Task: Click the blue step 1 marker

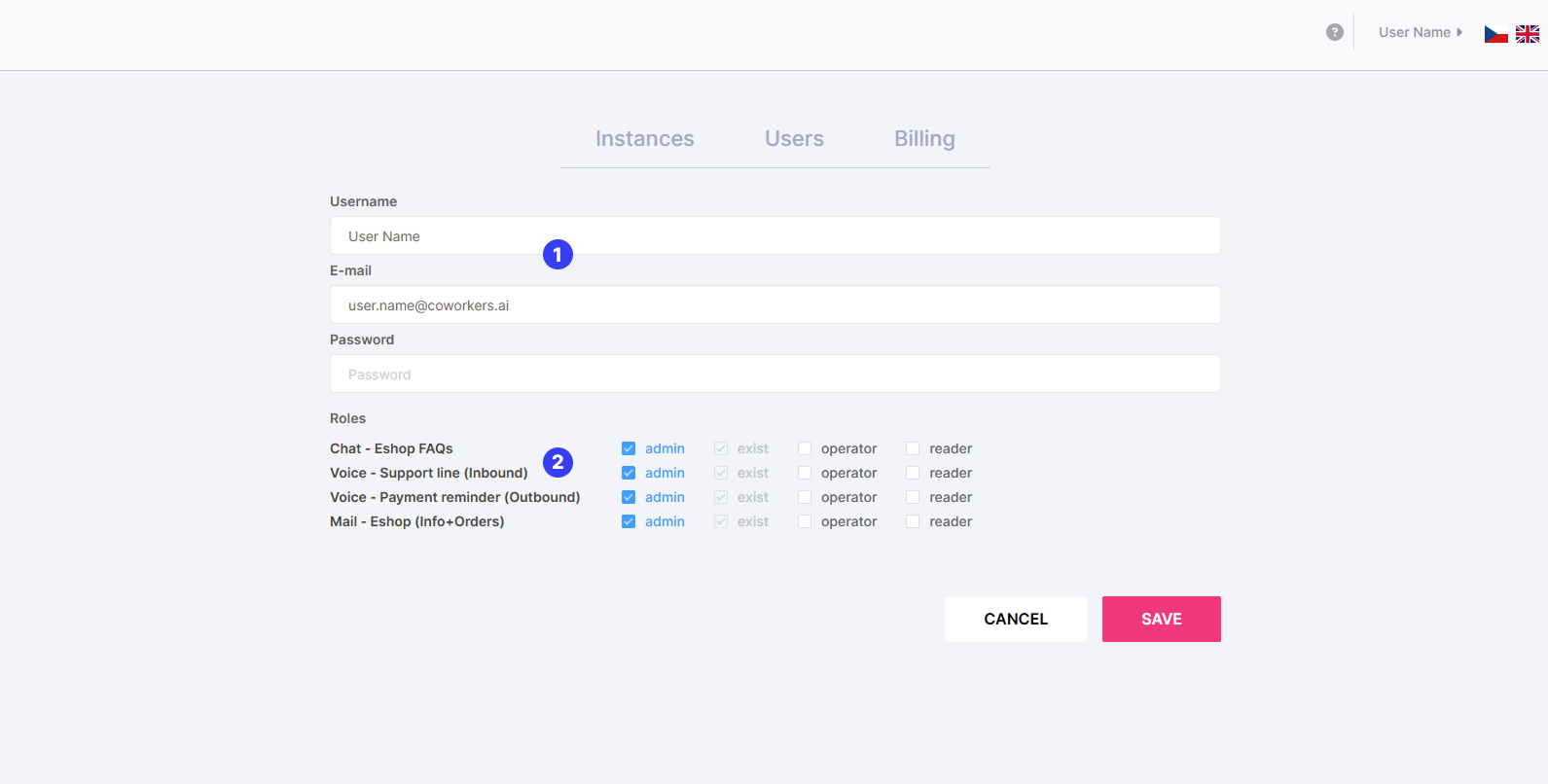Action: [x=558, y=255]
